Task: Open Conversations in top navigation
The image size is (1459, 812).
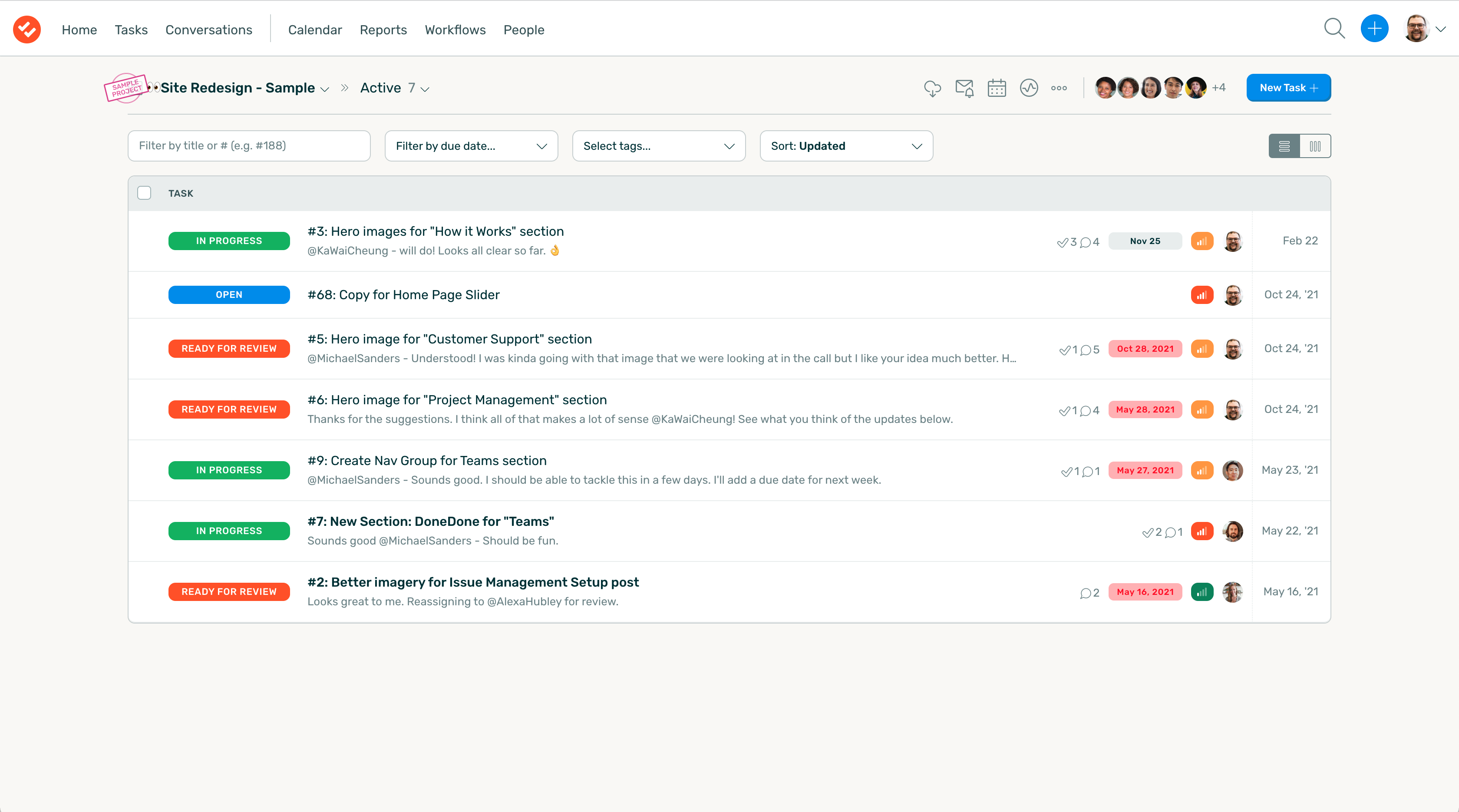Action: tap(208, 30)
